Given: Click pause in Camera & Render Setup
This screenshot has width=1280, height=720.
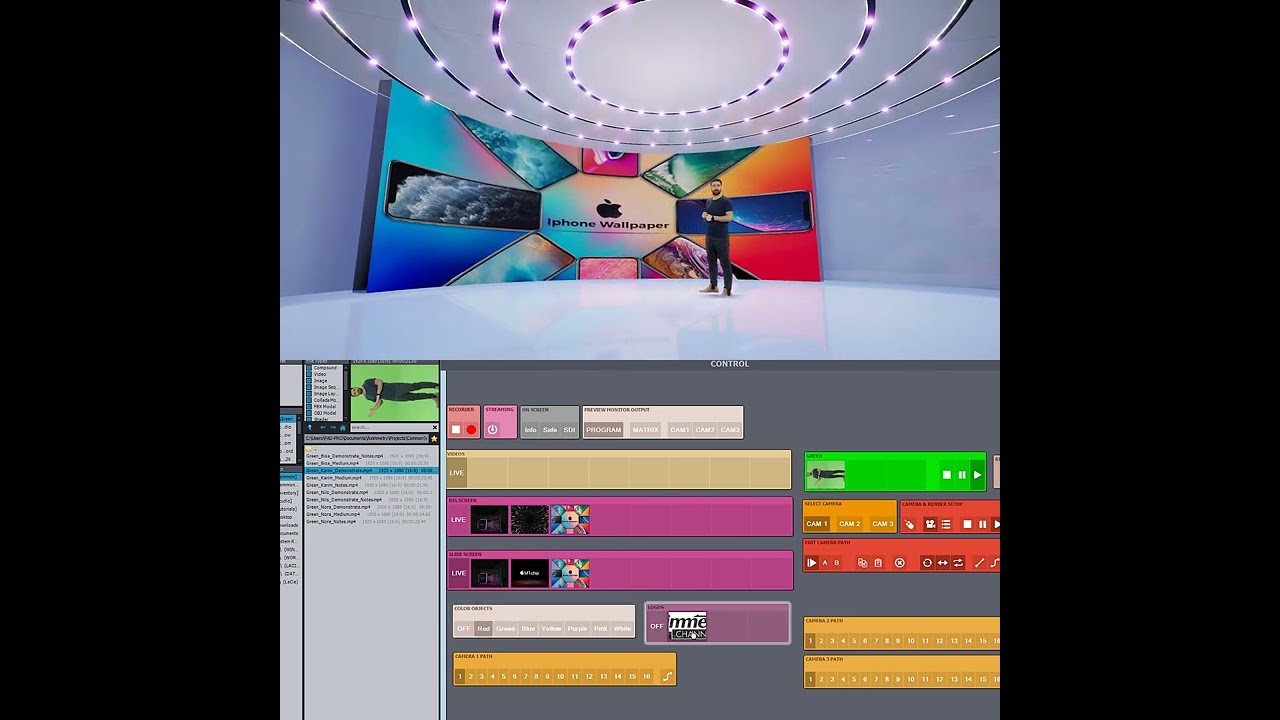Looking at the screenshot, I should click(x=983, y=524).
